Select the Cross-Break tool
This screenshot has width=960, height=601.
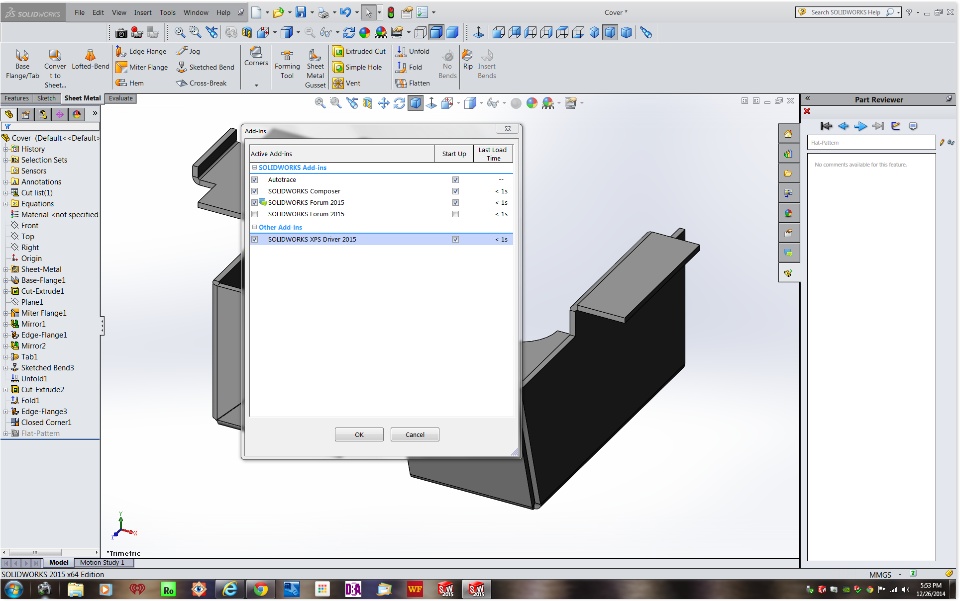point(201,83)
